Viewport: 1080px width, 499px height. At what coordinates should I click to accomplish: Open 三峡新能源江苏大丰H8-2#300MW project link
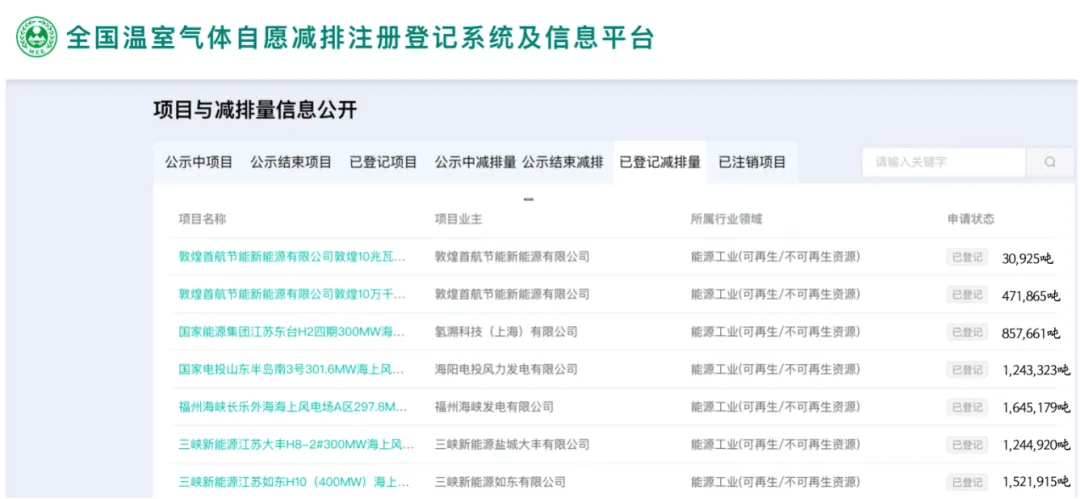tap(297, 445)
